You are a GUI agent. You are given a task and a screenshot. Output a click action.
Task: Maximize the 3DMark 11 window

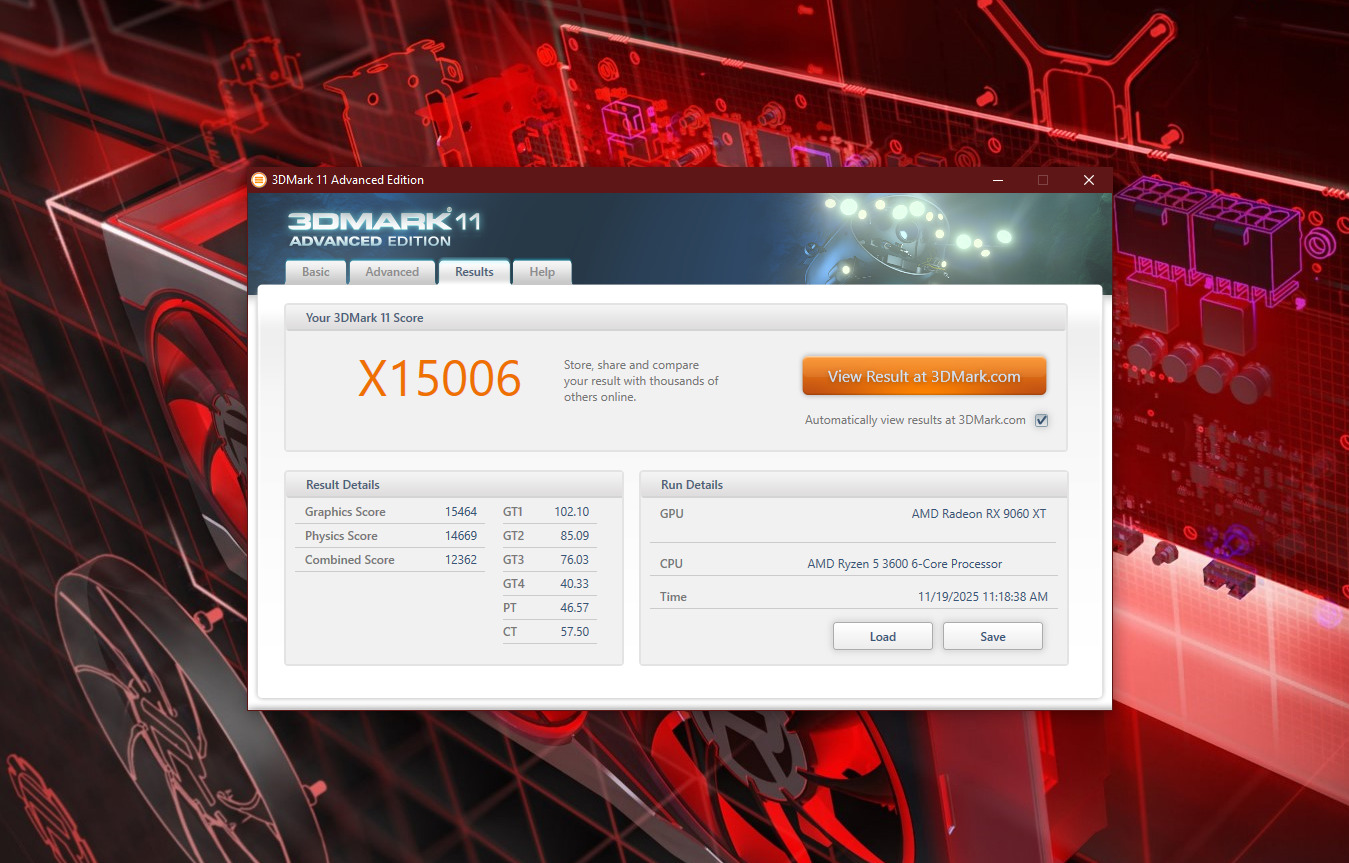[x=1043, y=180]
